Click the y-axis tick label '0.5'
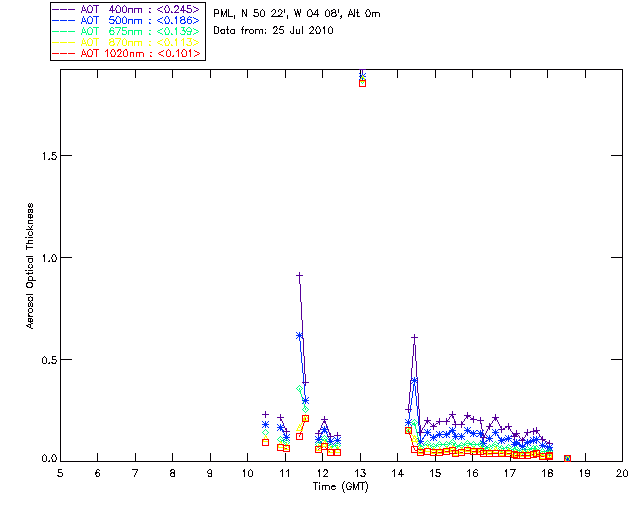This screenshot has height=512, width=640. (x=49, y=360)
